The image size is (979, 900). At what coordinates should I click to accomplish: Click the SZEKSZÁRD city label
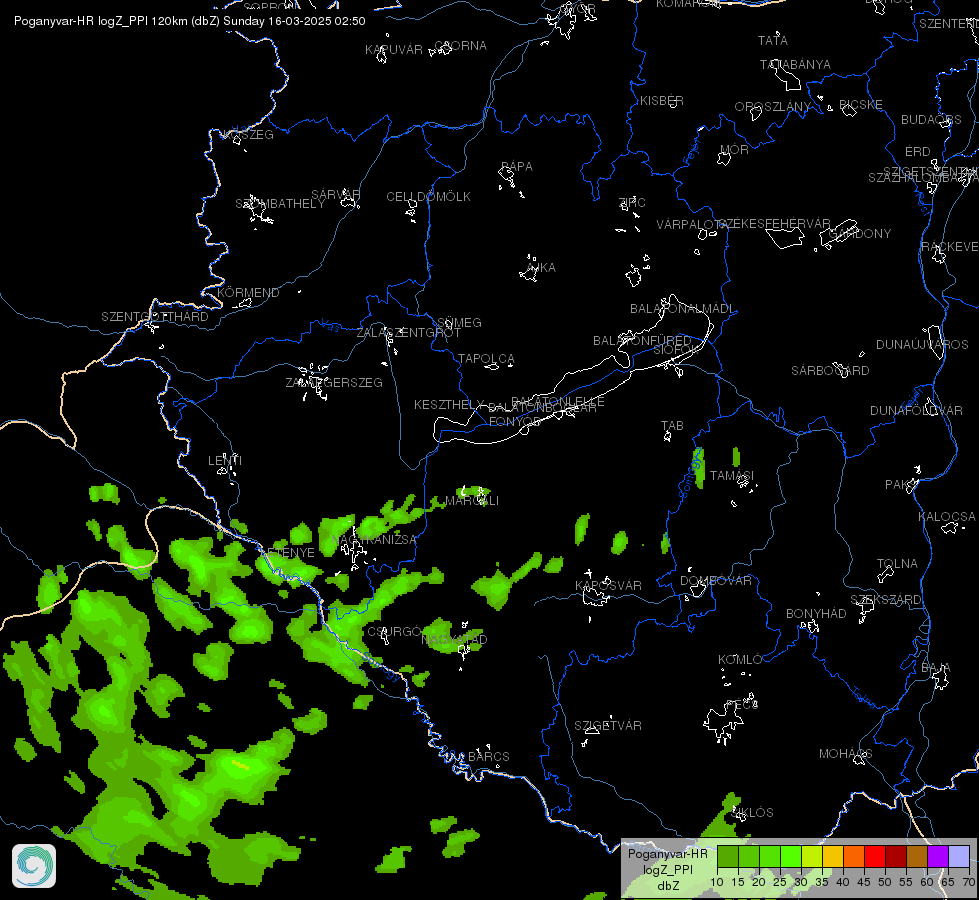[x=885, y=600]
